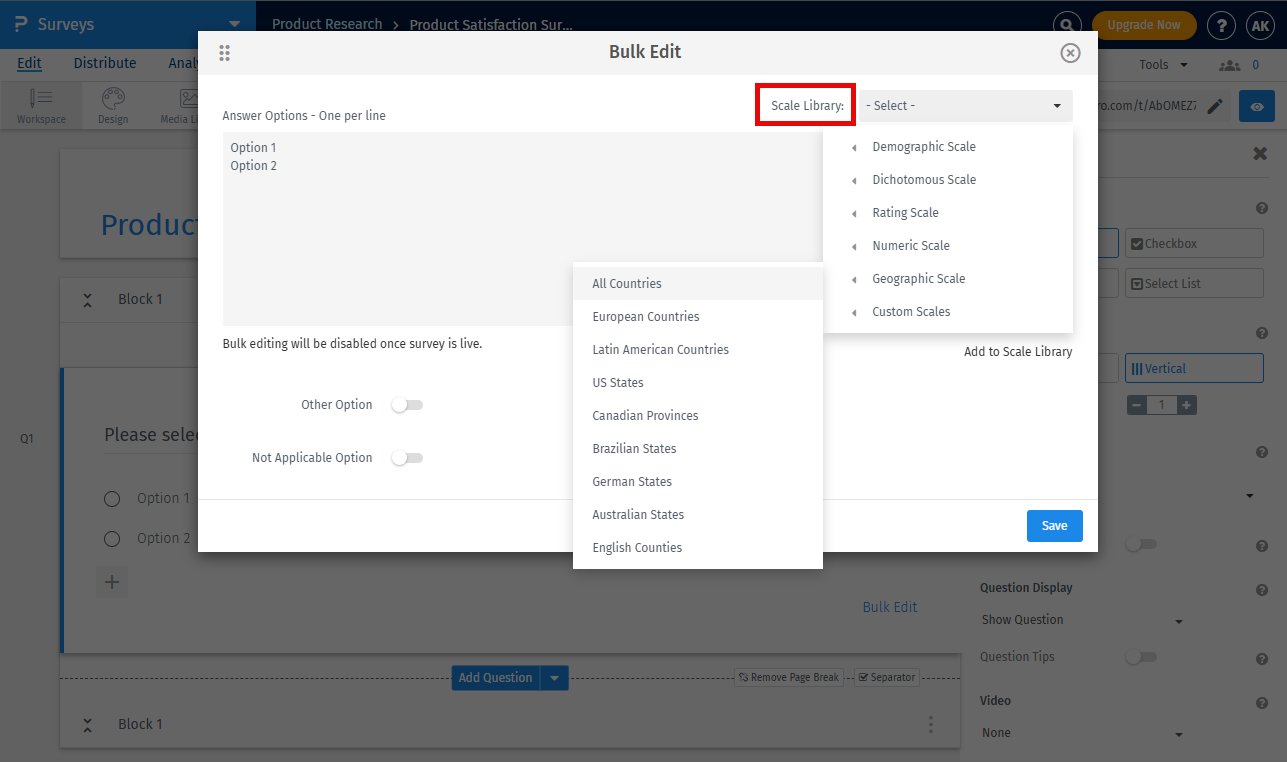Open the Add Question dropdown arrow

coord(555,678)
